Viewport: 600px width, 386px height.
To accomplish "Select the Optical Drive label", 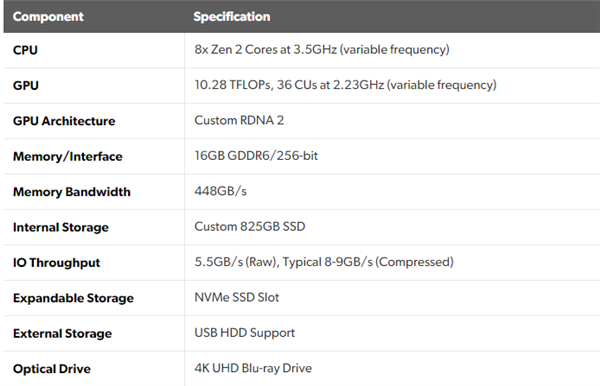I will pyautogui.click(x=52, y=369).
